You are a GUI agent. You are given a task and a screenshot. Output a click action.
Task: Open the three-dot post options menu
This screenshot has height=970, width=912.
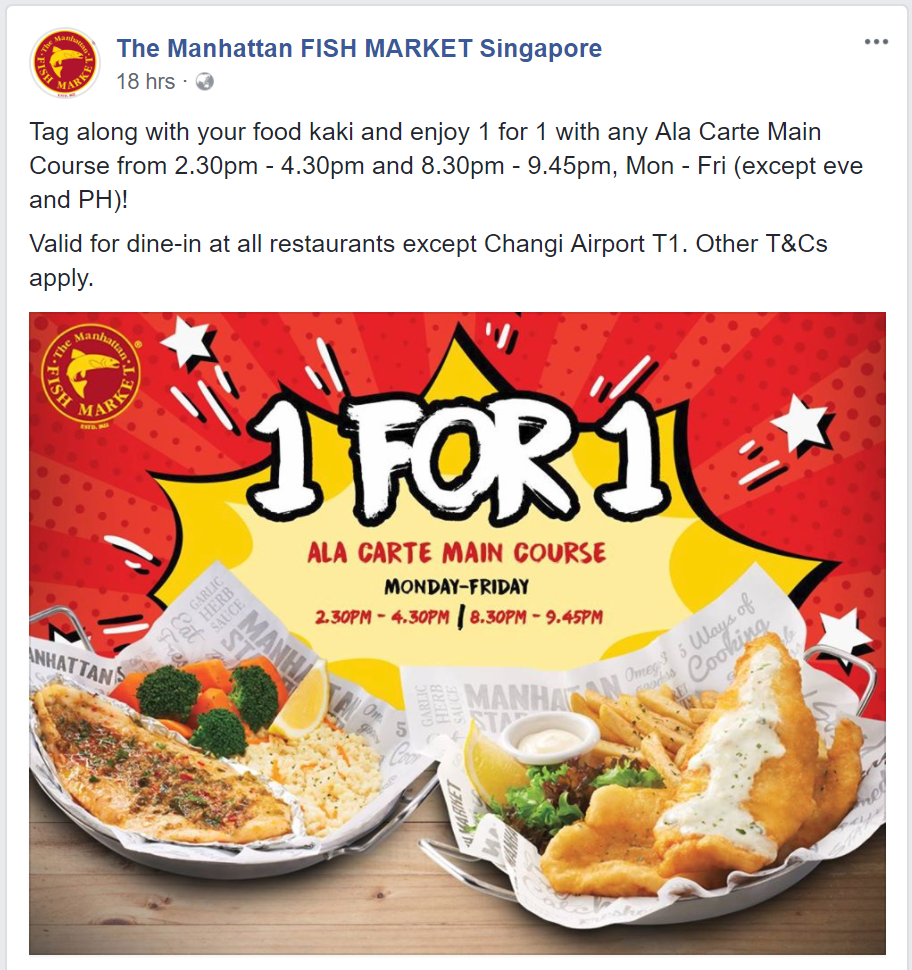point(876,42)
